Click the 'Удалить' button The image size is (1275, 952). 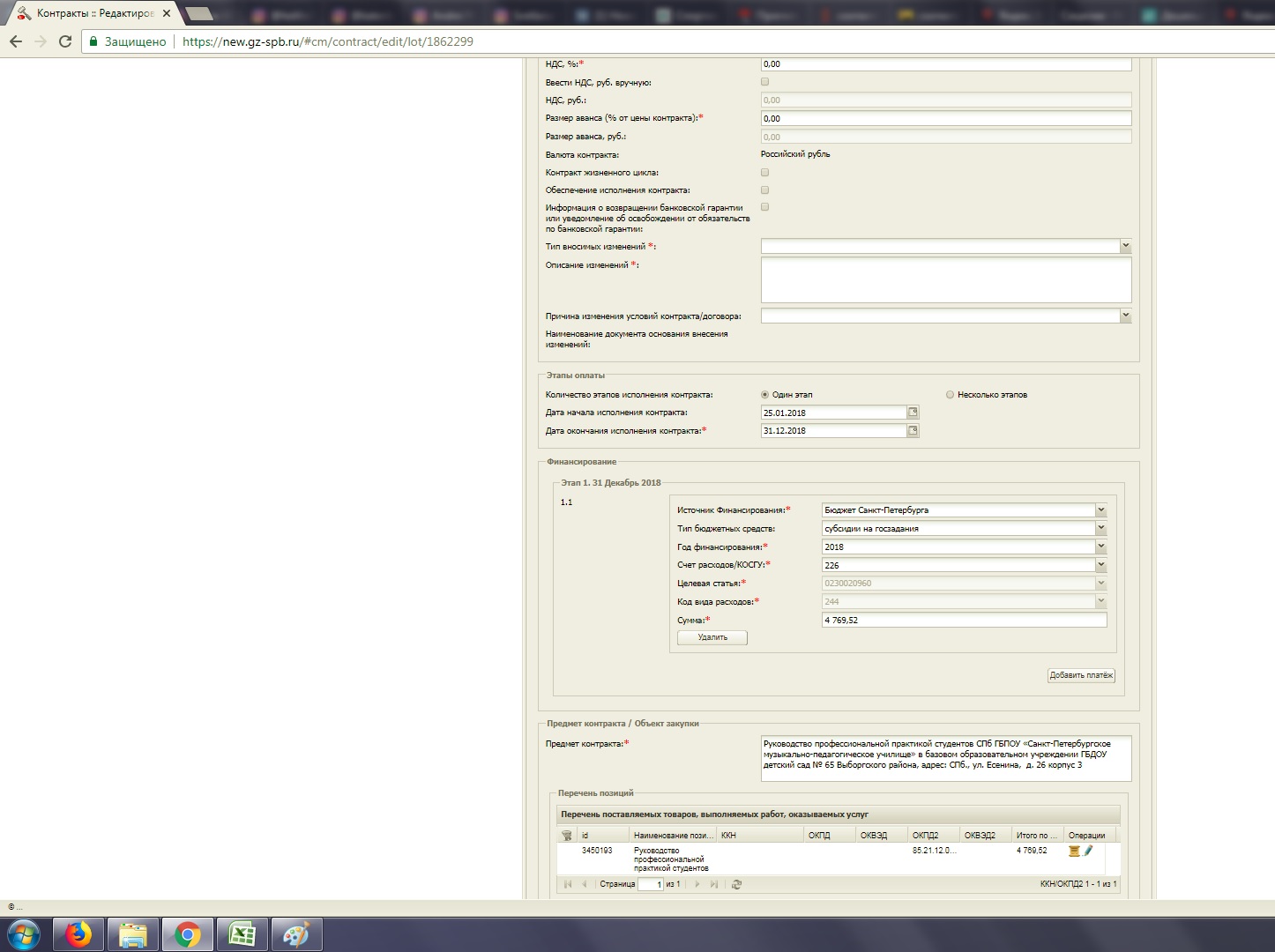[x=712, y=637]
